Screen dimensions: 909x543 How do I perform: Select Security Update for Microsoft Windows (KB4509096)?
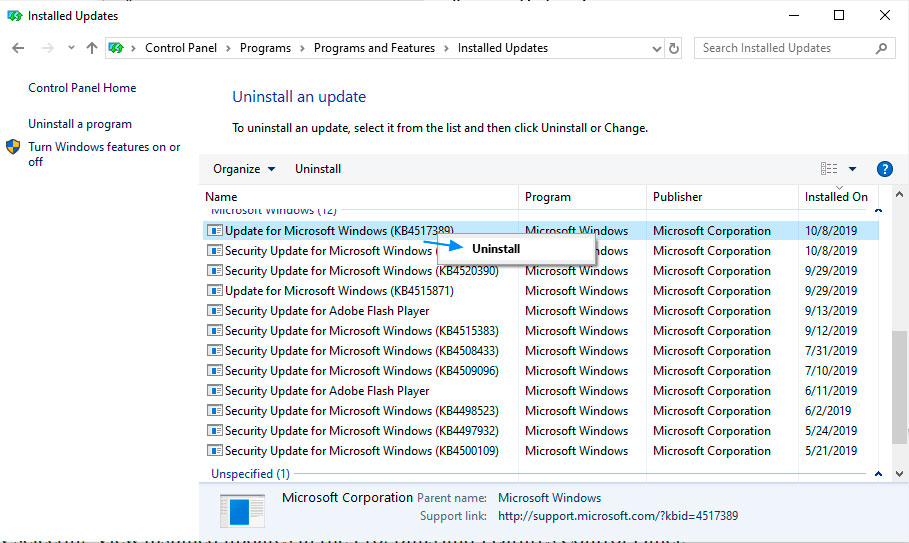click(541, 371)
